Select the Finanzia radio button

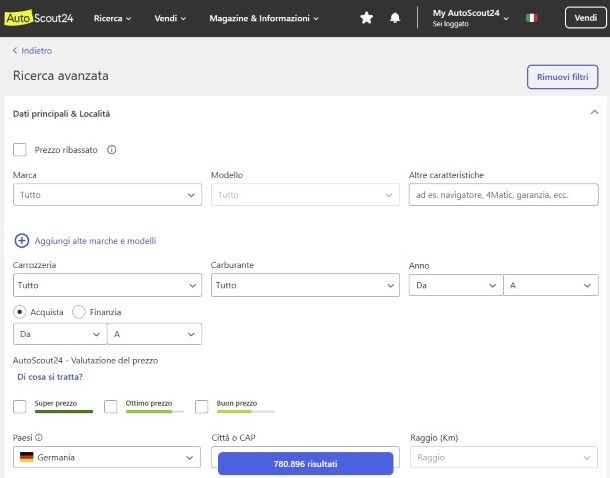(79, 312)
